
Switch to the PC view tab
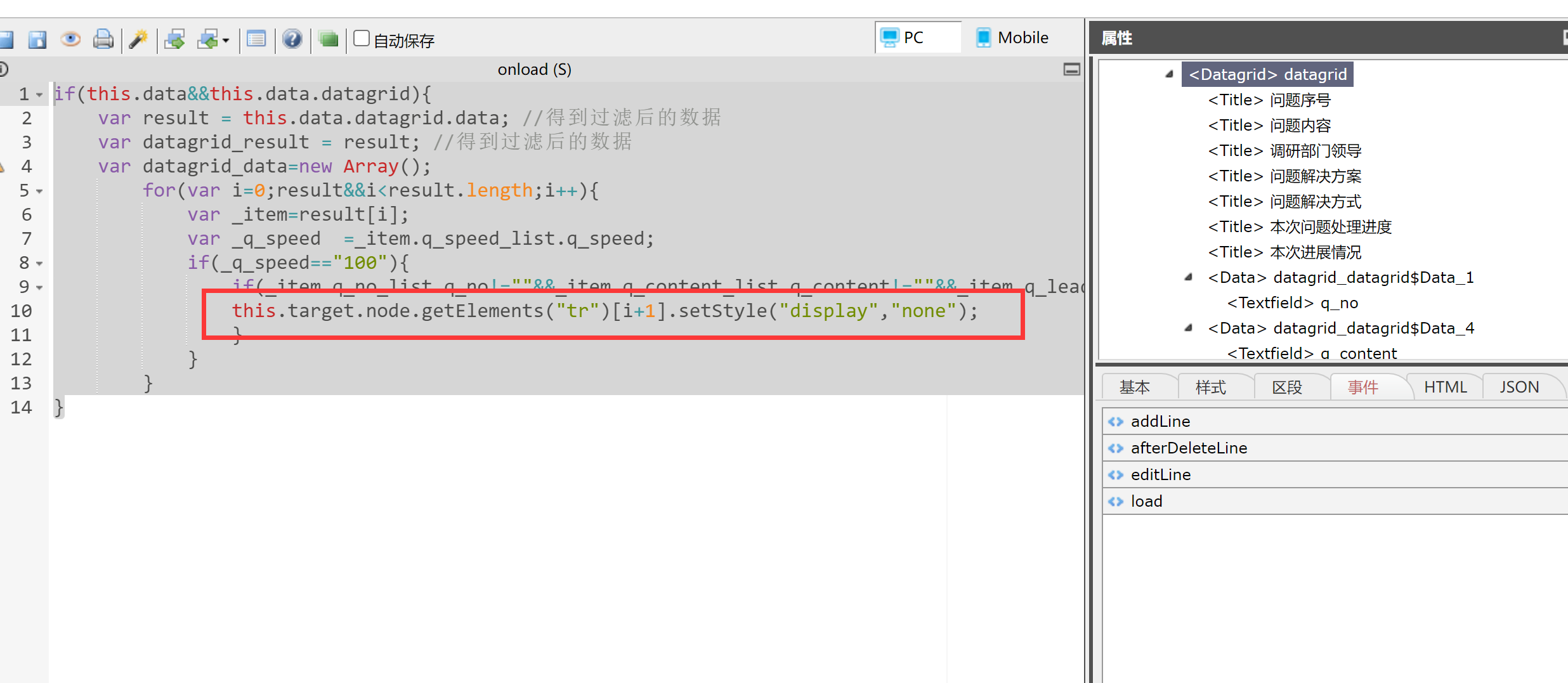coord(918,37)
